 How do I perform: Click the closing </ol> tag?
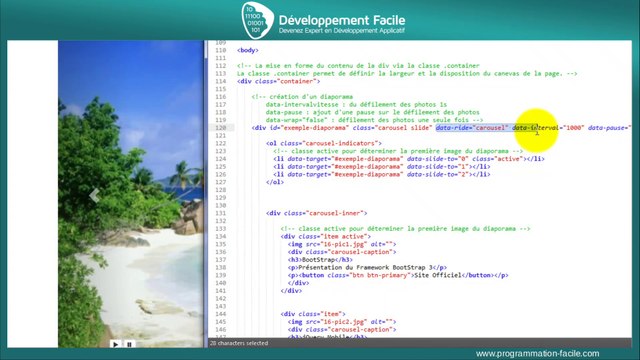tap(275, 182)
